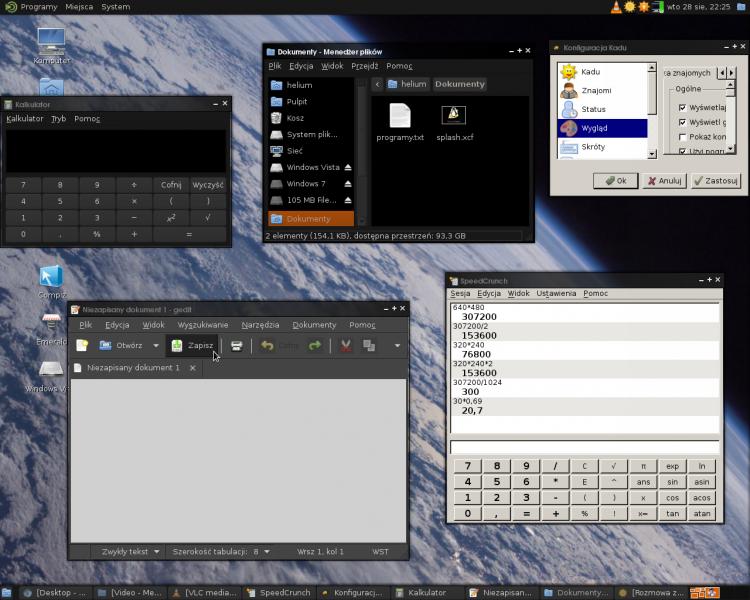Viewport: 750px width, 600px height.
Task: Click the SpeedCrunch expression input field
Action: pyautogui.click(x=584, y=447)
